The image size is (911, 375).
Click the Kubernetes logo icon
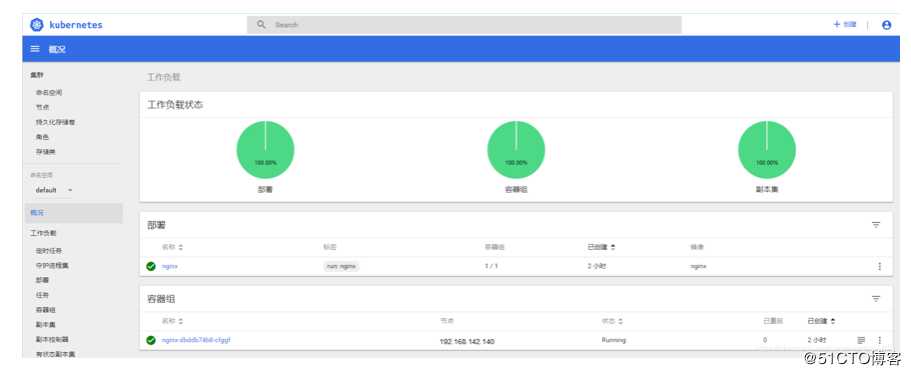(37, 25)
